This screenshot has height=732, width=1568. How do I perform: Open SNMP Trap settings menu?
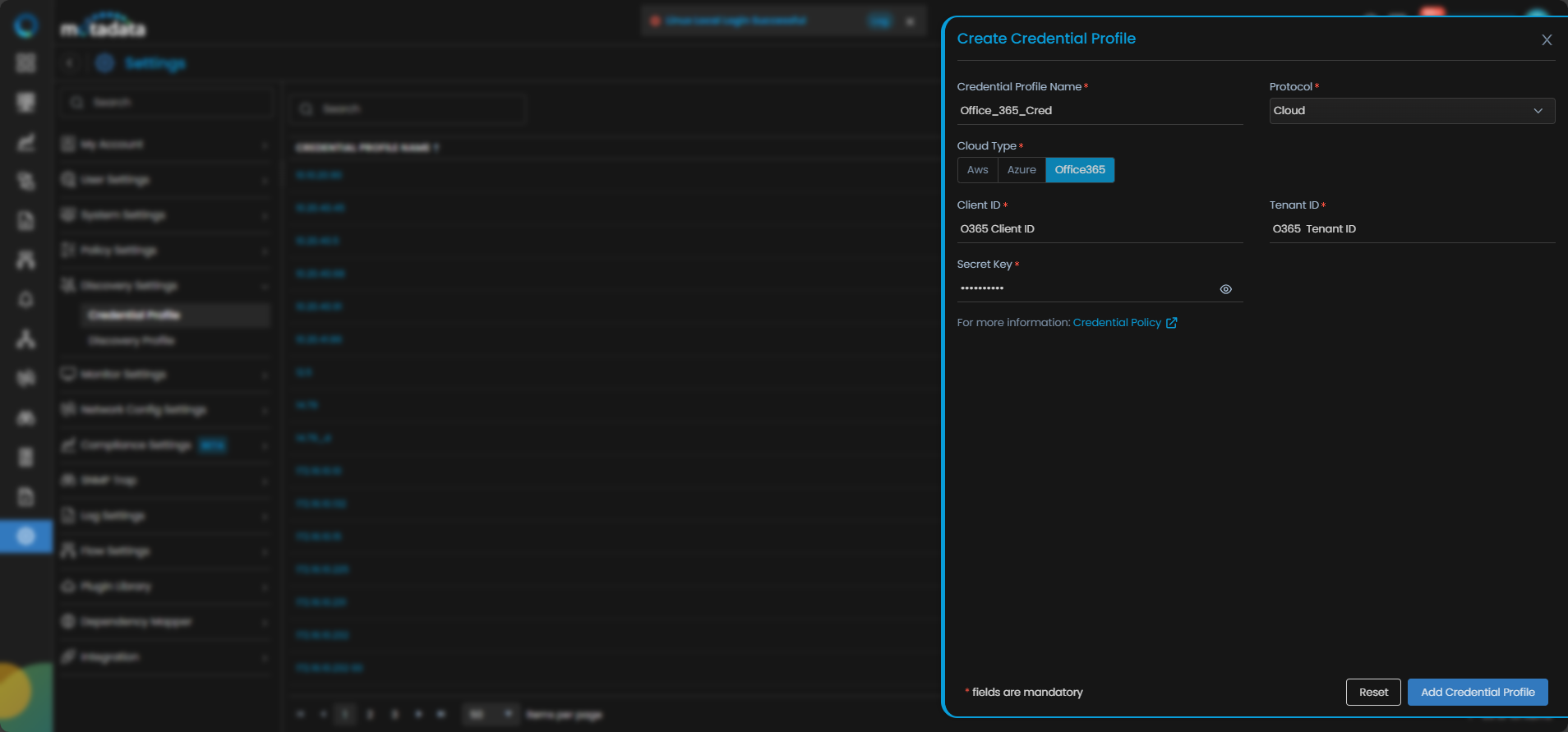[165, 481]
